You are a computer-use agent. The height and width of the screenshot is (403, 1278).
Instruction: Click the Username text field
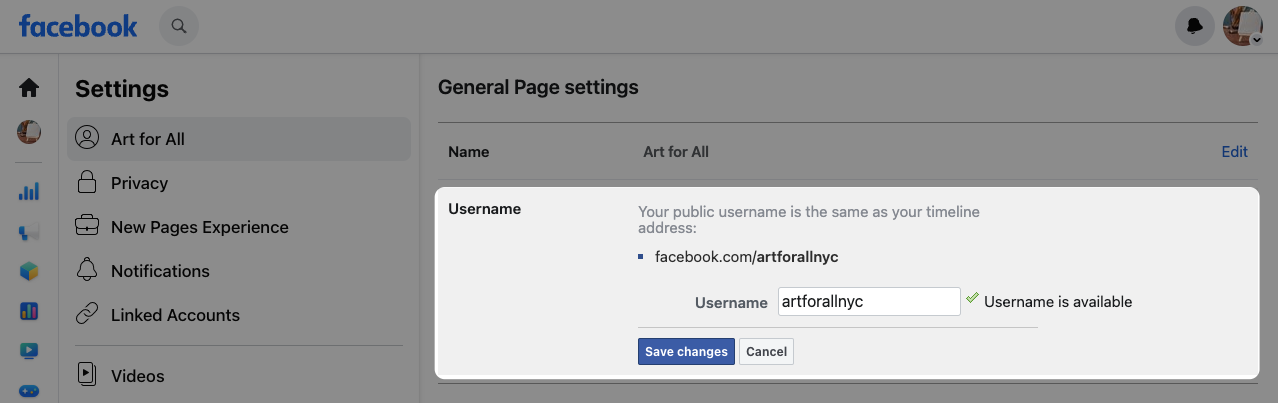[x=869, y=302]
